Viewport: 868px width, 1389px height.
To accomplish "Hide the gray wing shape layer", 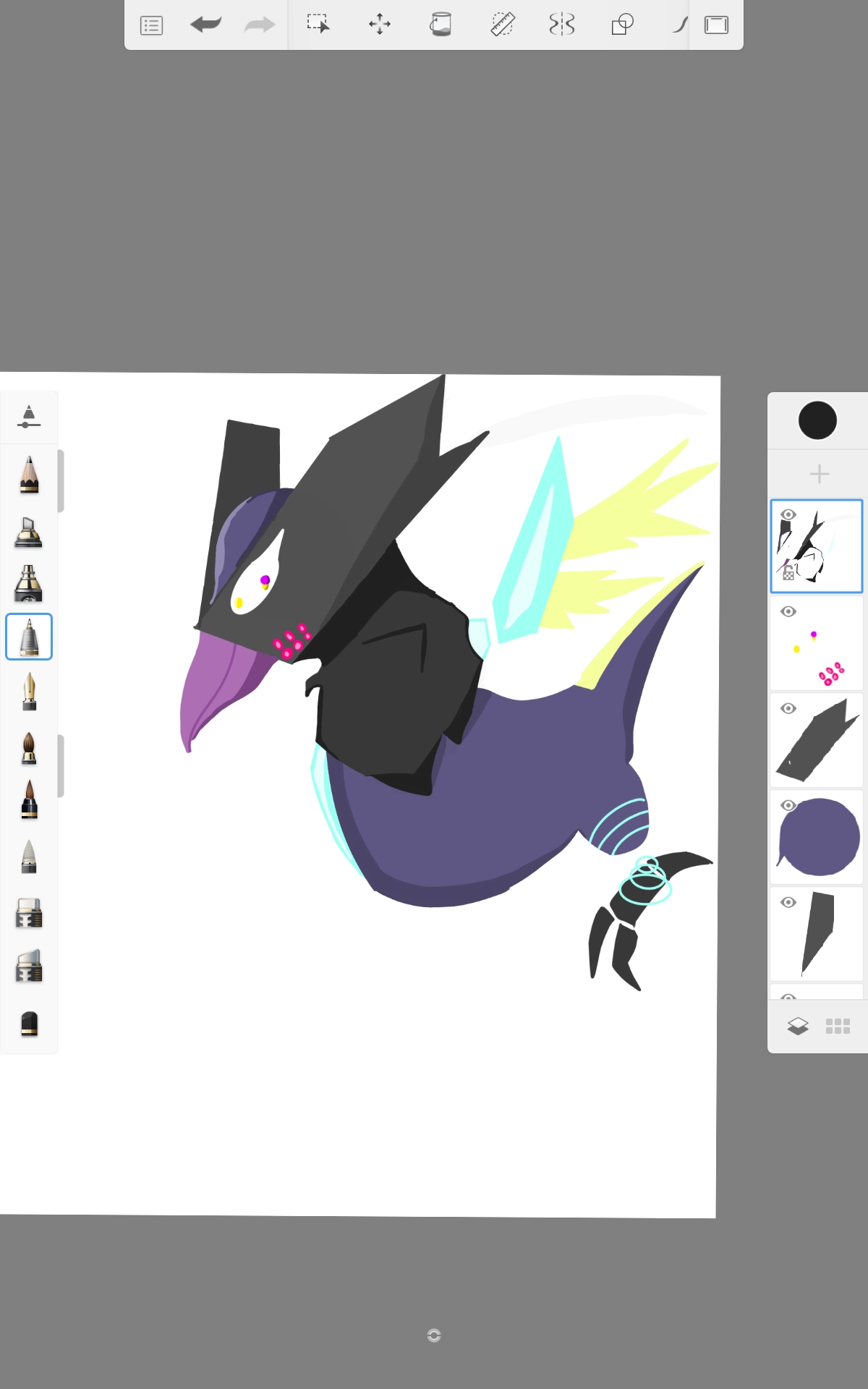I will (x=788, y=708).
